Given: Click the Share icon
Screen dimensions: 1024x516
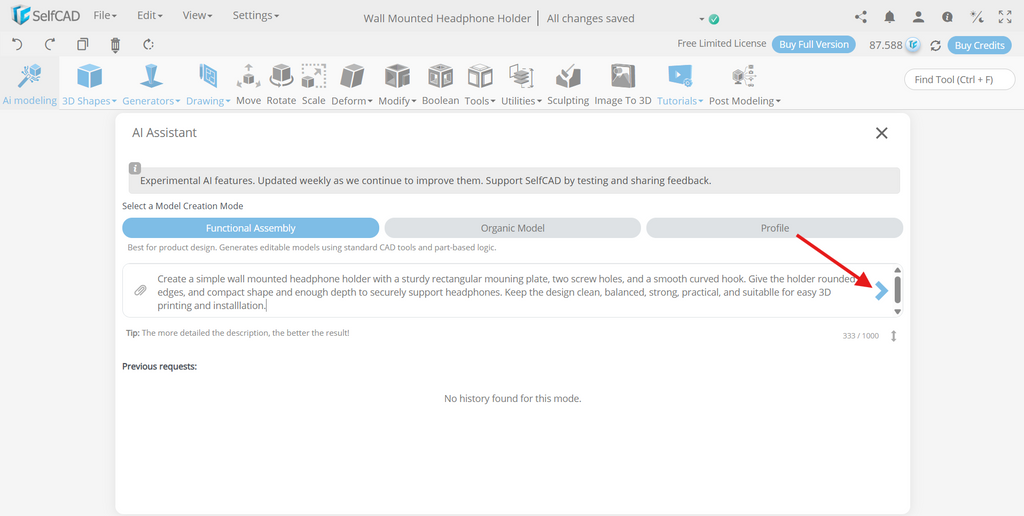Looking at the screenshot, I should 861,17.
